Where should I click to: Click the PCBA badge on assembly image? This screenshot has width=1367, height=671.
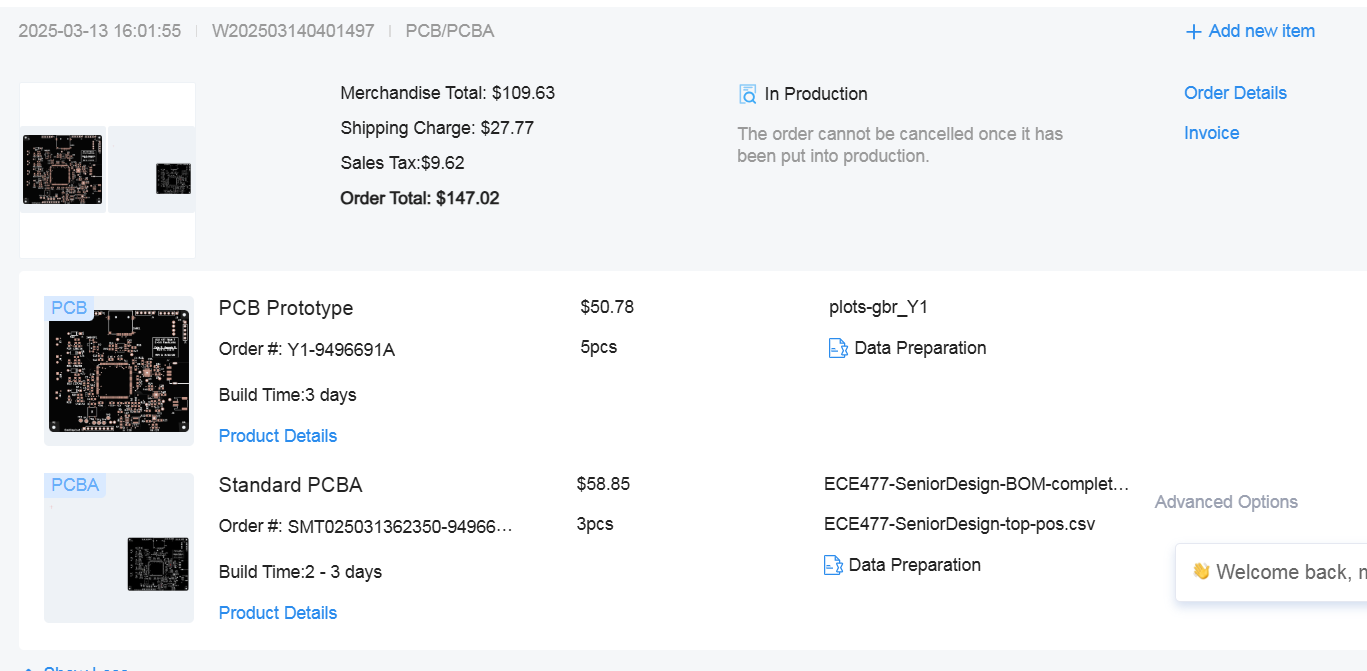coord(75,485)
